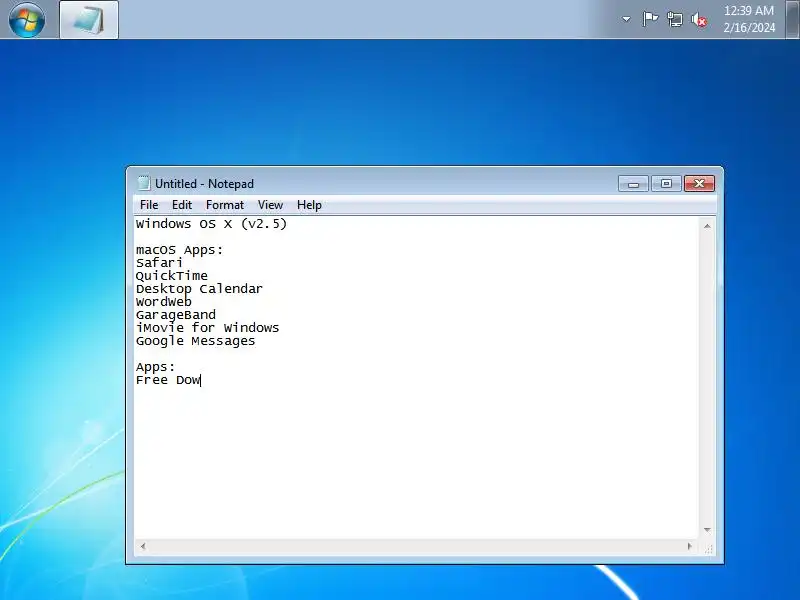The height and width of the screenshot is (600, 800).
Task: Click the vertical scrollbar up arrow
Action: coord(707,226)
